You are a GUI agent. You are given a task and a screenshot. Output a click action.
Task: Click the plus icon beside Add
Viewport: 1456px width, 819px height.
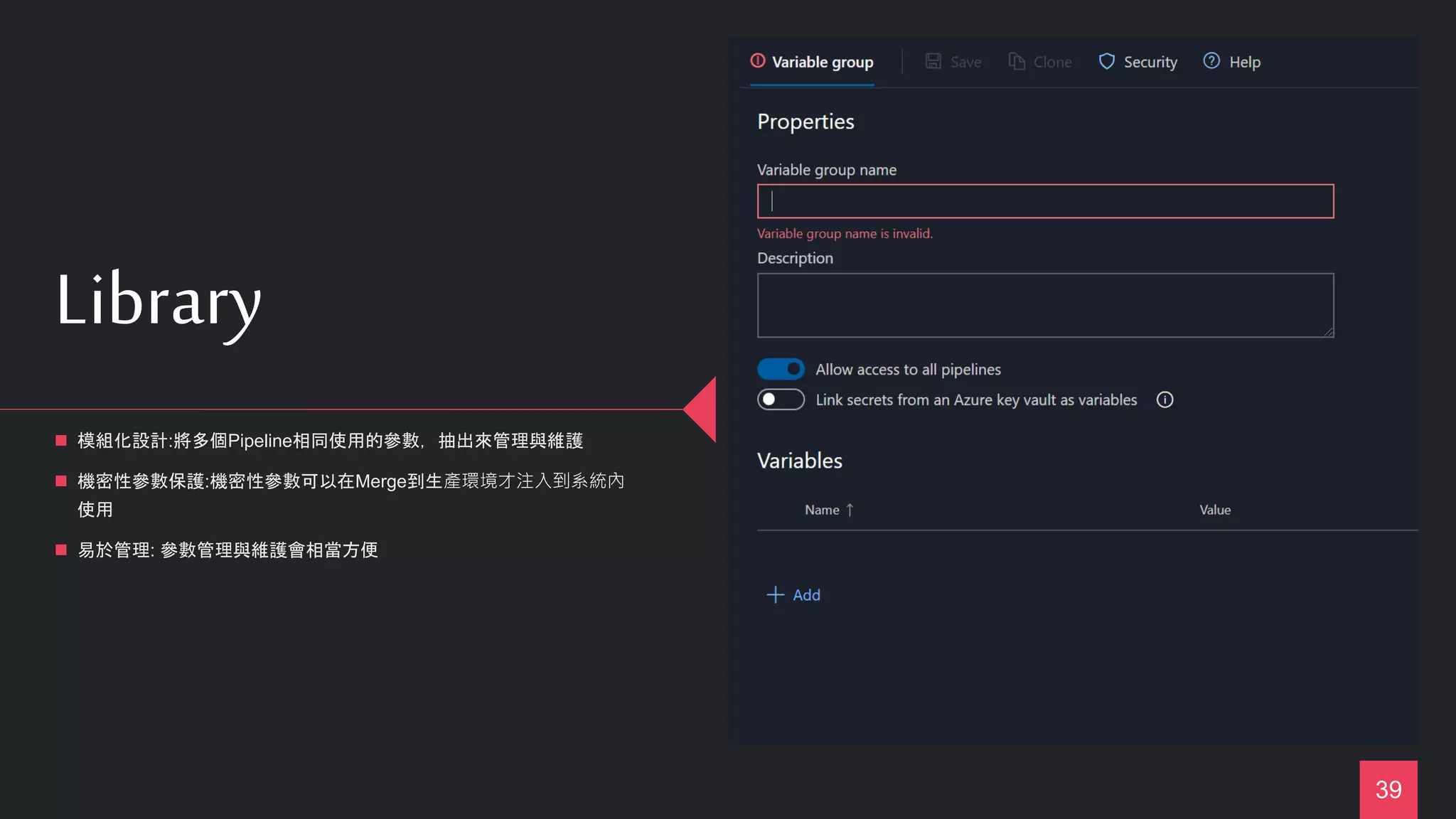tap(775, 595)
